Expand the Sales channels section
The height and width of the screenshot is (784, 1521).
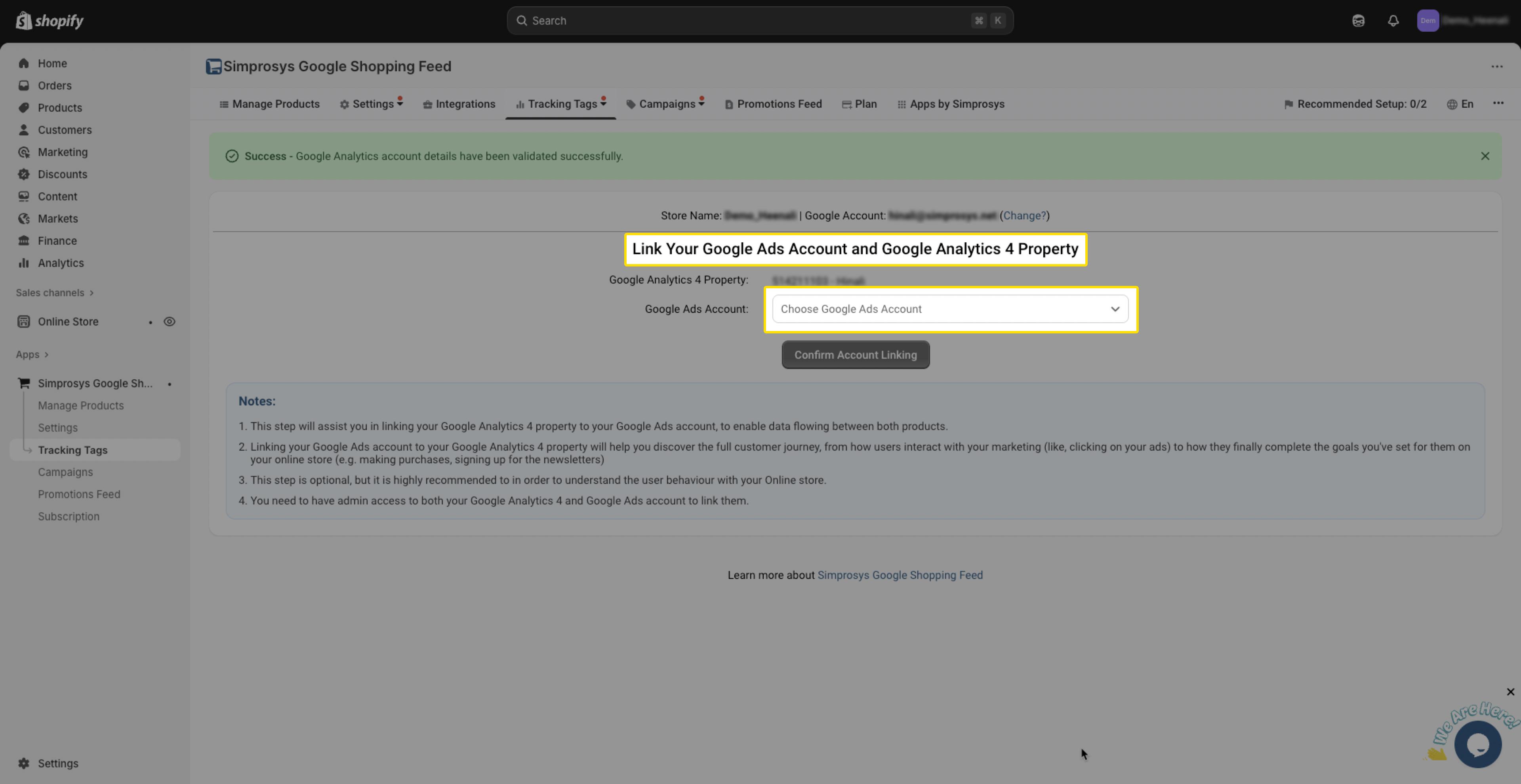pos(54,293)
